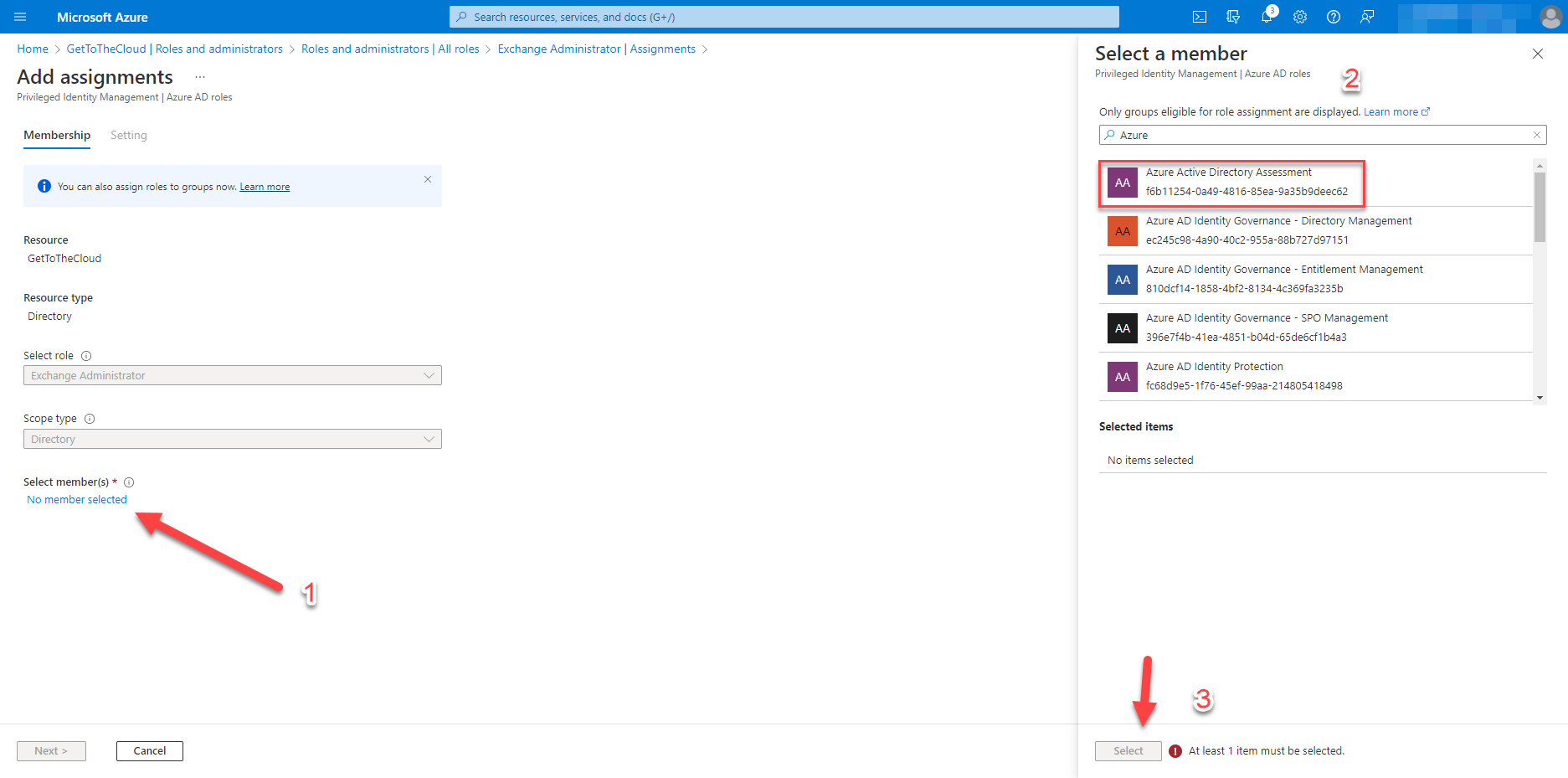Screen dimensions: 1568x778
Task: Open the ellipsis menu beside Add assignments
Action: click(x=200, y=77)
